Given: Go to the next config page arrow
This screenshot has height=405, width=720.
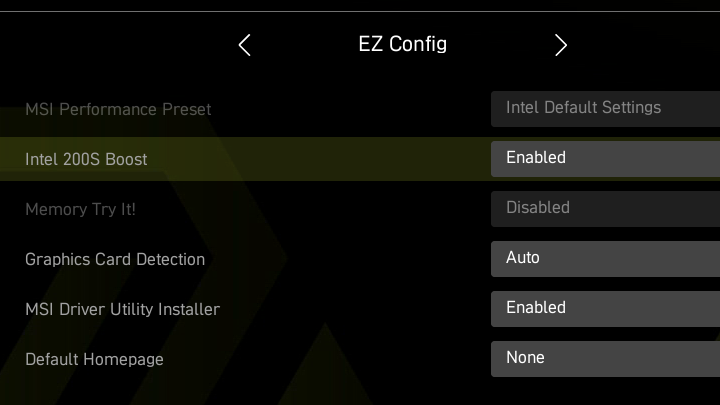Looking at the screenshot, I should (561, 45).
